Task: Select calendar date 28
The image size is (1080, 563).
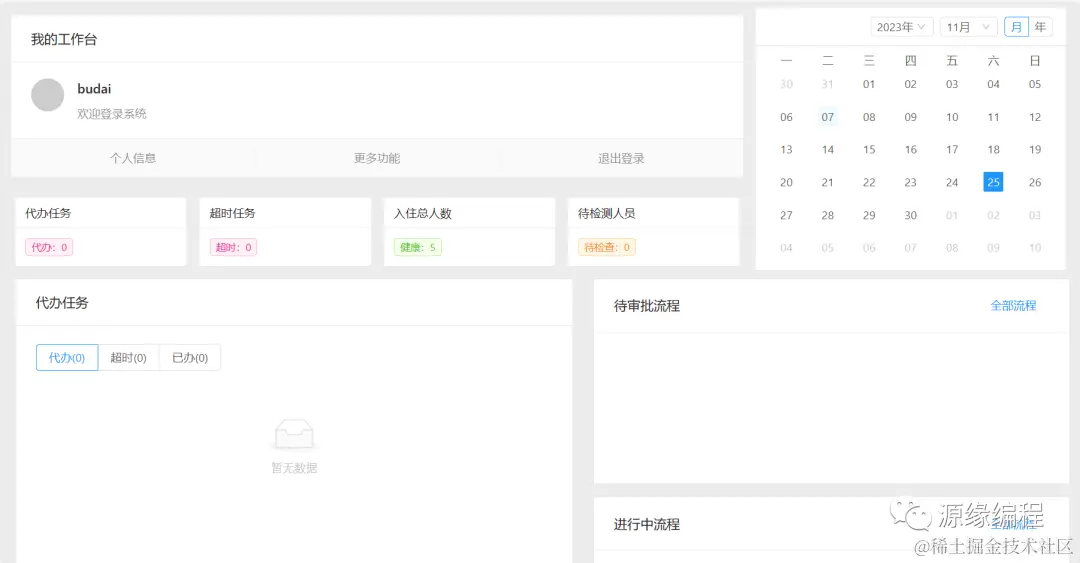Action: [x=828, y=215]
